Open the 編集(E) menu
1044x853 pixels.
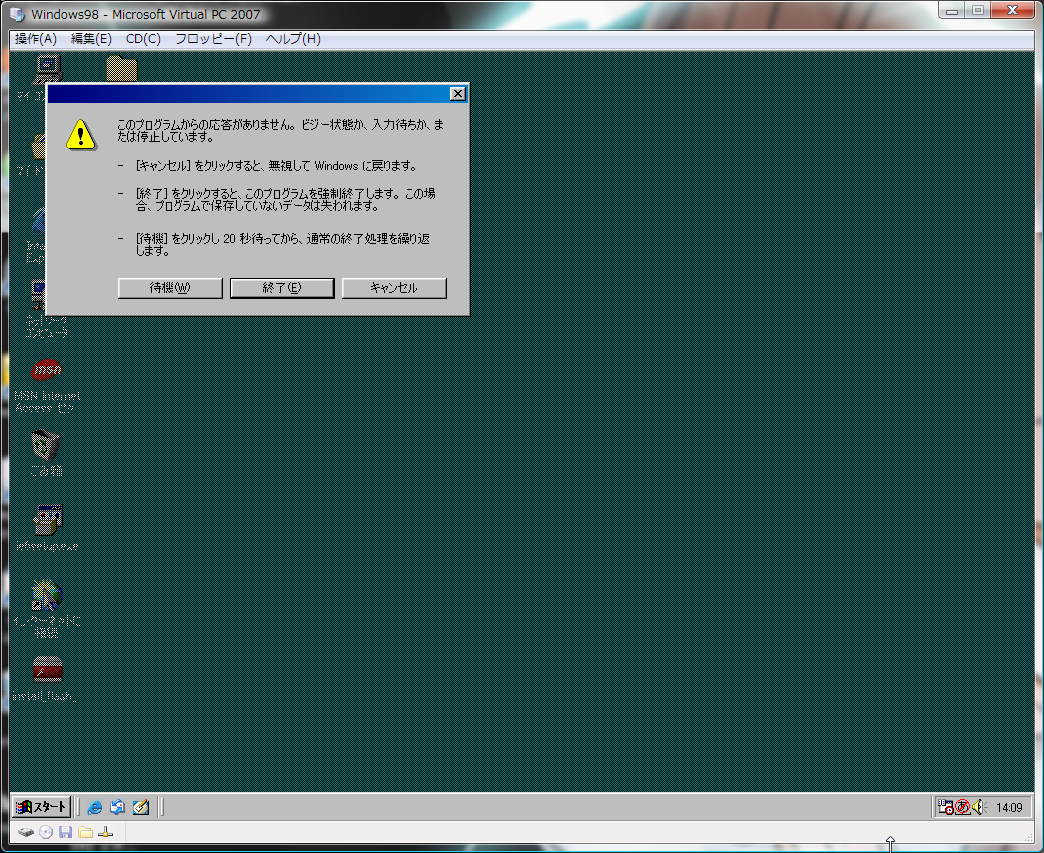[91, 39]
